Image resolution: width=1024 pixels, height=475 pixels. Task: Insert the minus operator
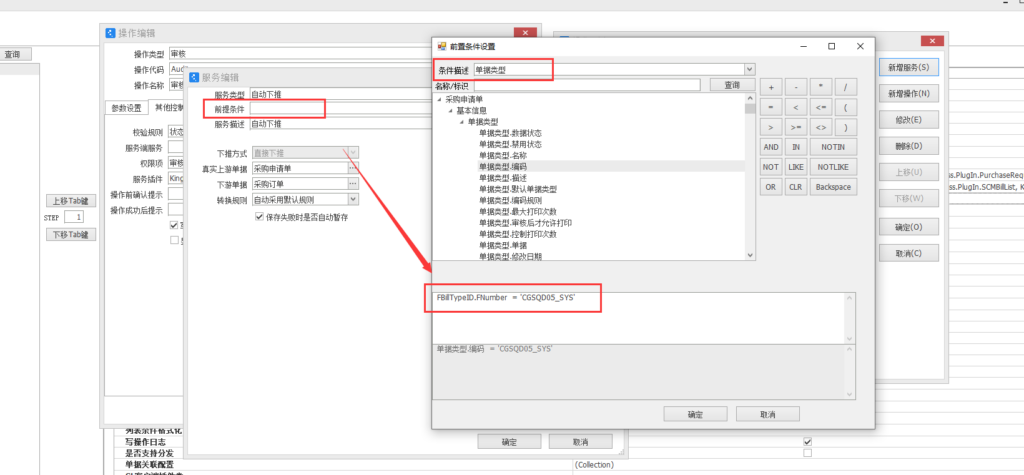(x=795, y=88)
